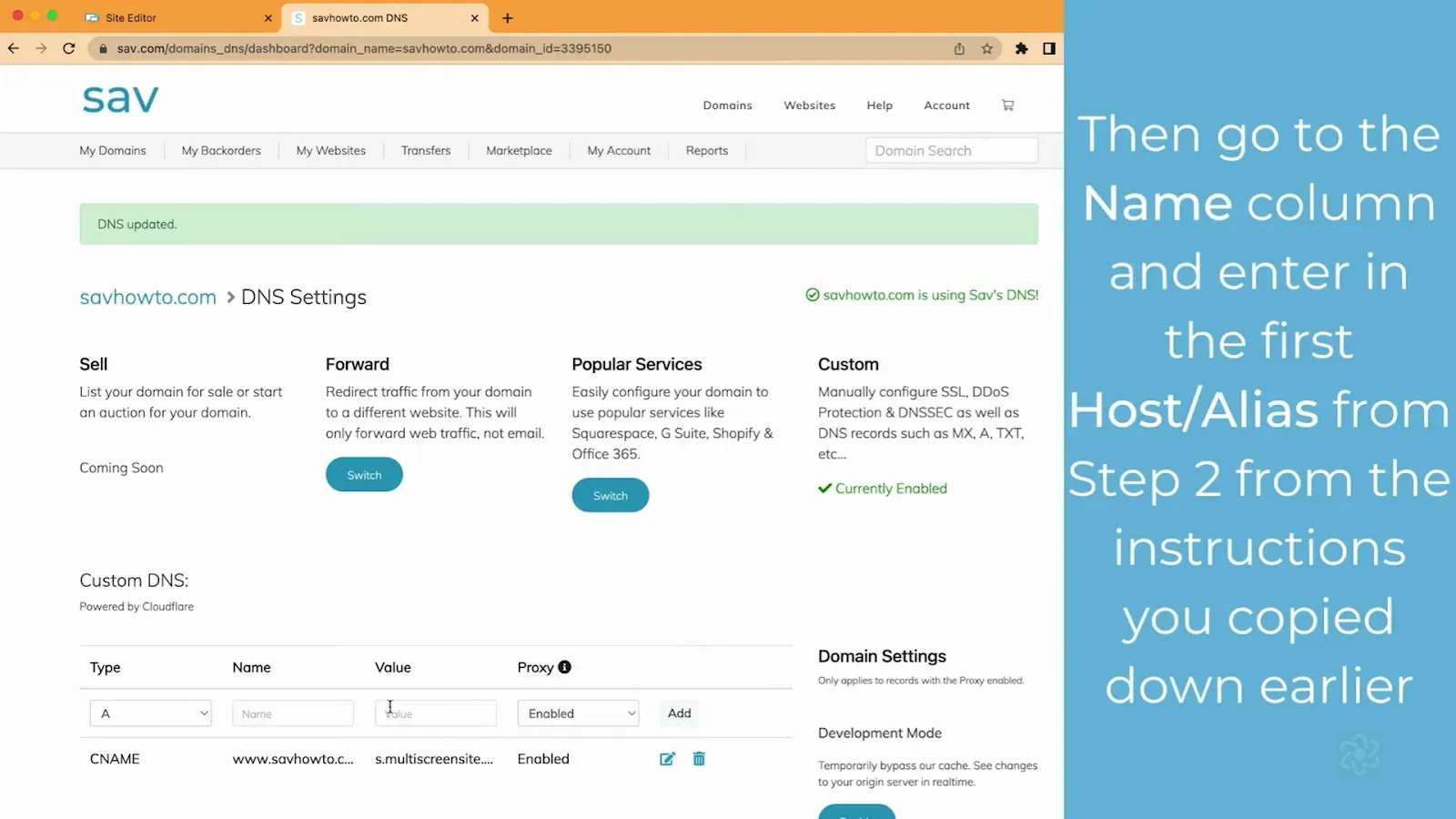Follow the savhowto.com breadcrumb link
Viewport: 1456px width, 819px height.
coord(148,298)
